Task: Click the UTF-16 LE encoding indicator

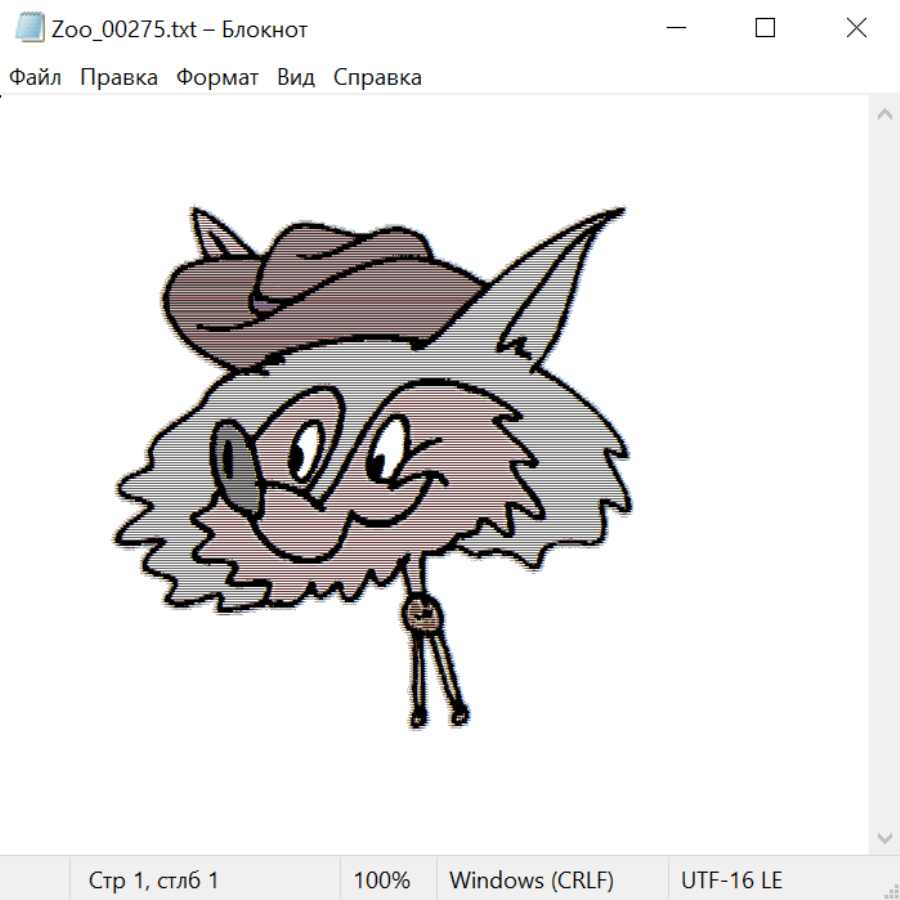Action: coord(731,880)
